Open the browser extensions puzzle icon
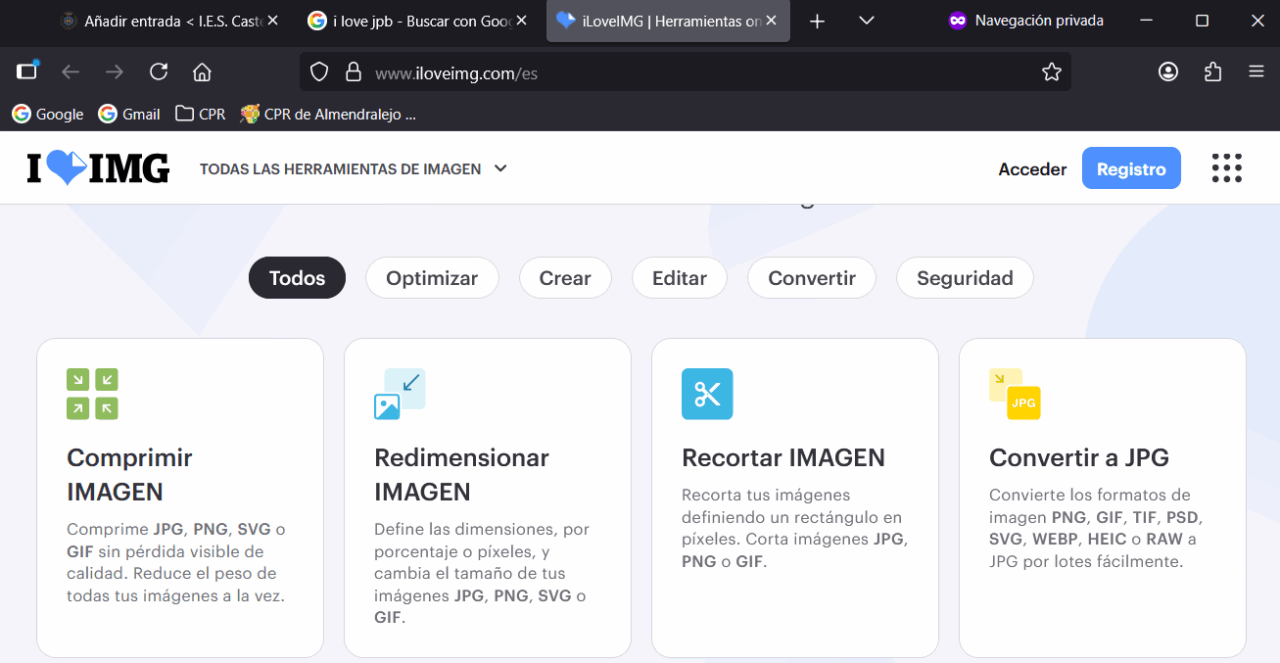 click(x=1213, y=72)
